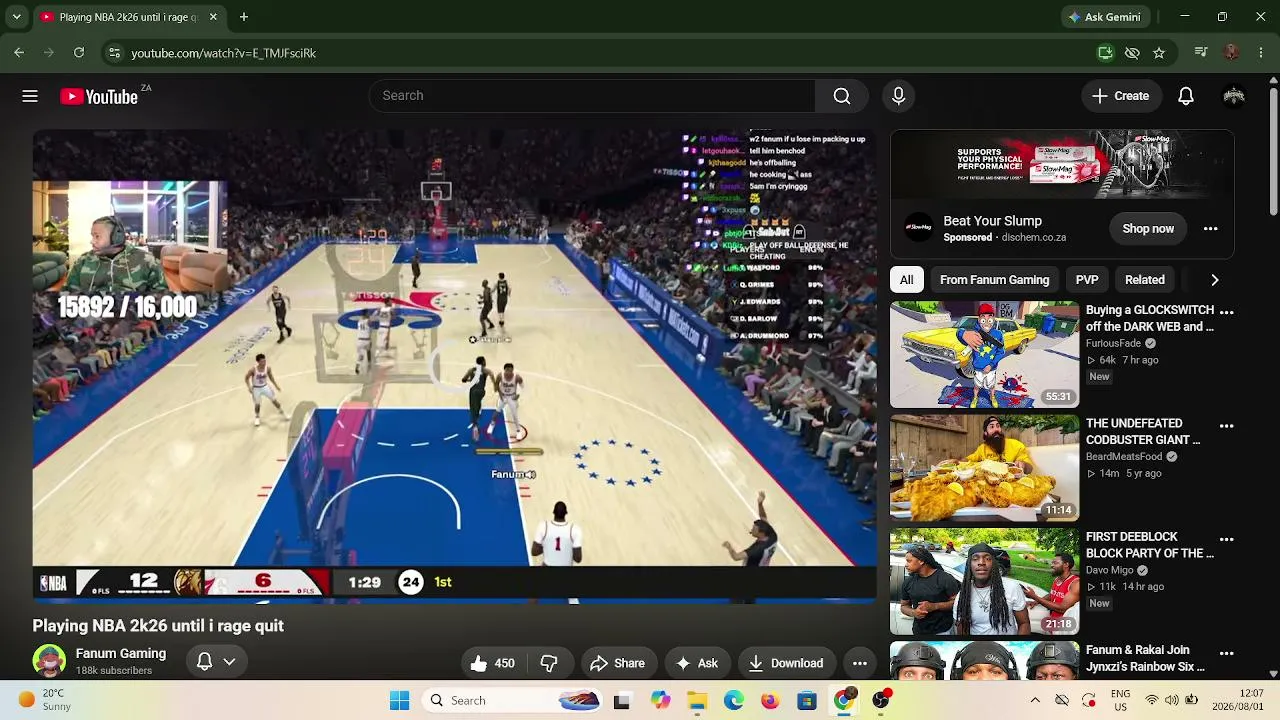Viewport: 1280px width, 720px height.
Task: Open YouTube notifications bell
Action: coord(1186,96)
